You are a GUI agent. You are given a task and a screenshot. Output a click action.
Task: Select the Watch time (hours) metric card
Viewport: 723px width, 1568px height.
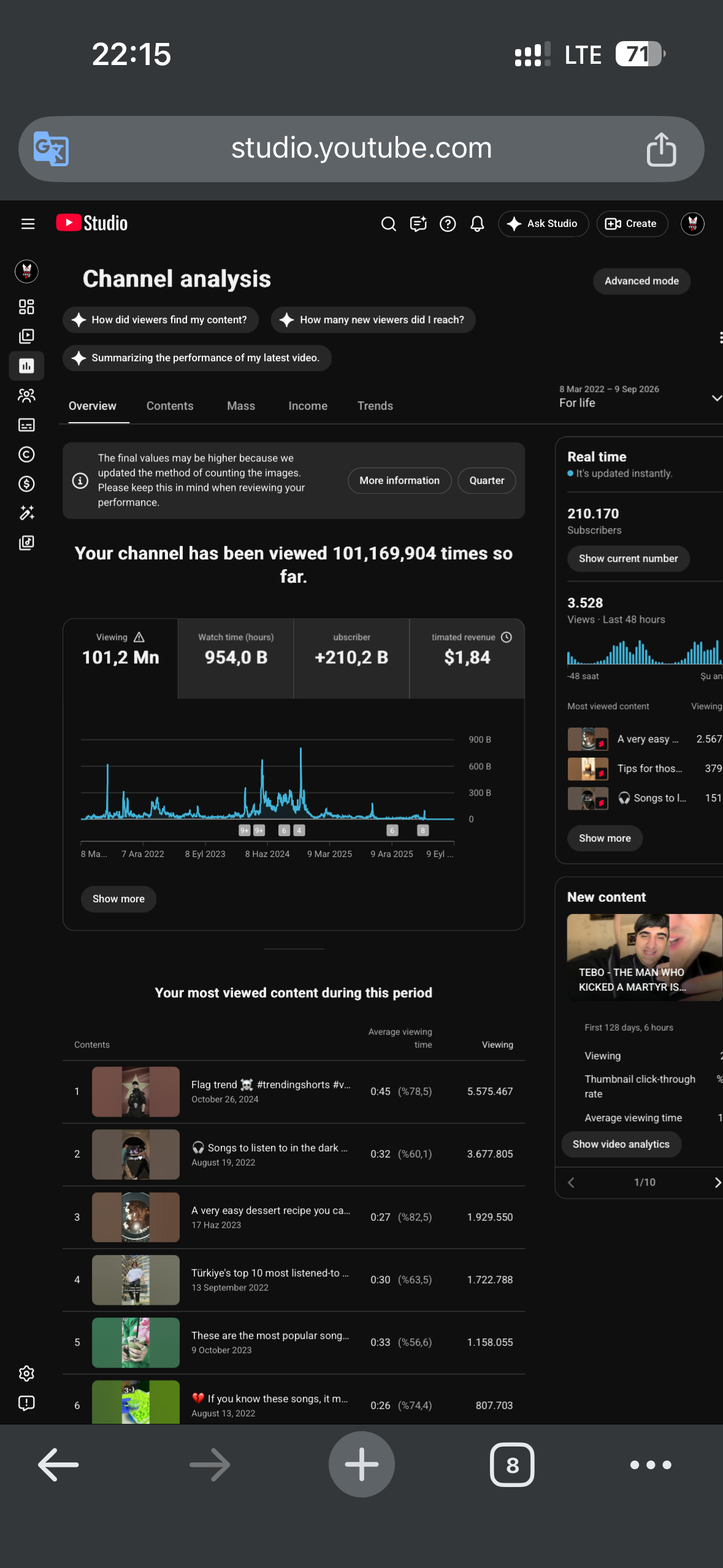click(x=236, y=658)
